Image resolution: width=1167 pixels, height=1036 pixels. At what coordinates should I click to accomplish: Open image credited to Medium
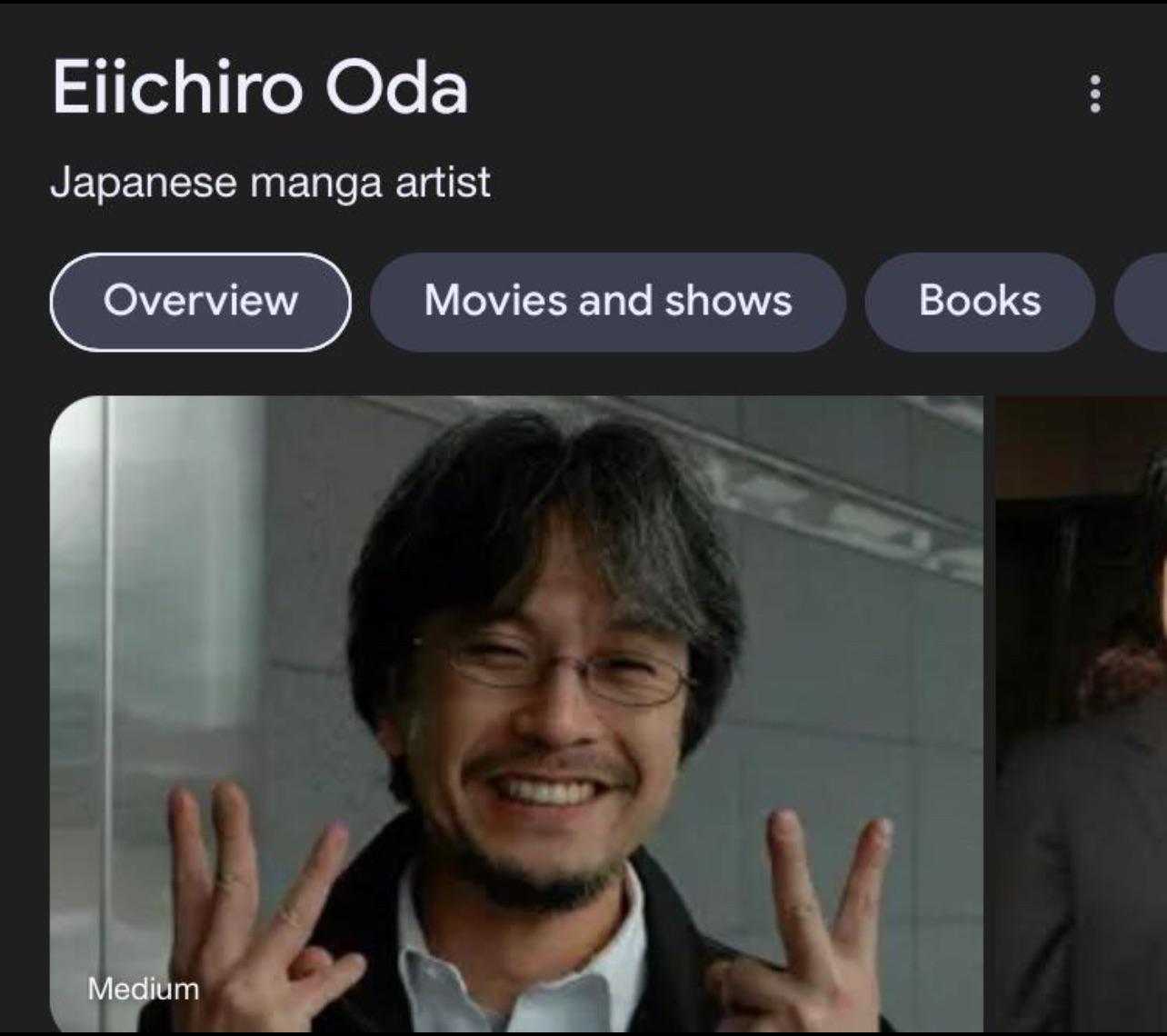point(516,713)
